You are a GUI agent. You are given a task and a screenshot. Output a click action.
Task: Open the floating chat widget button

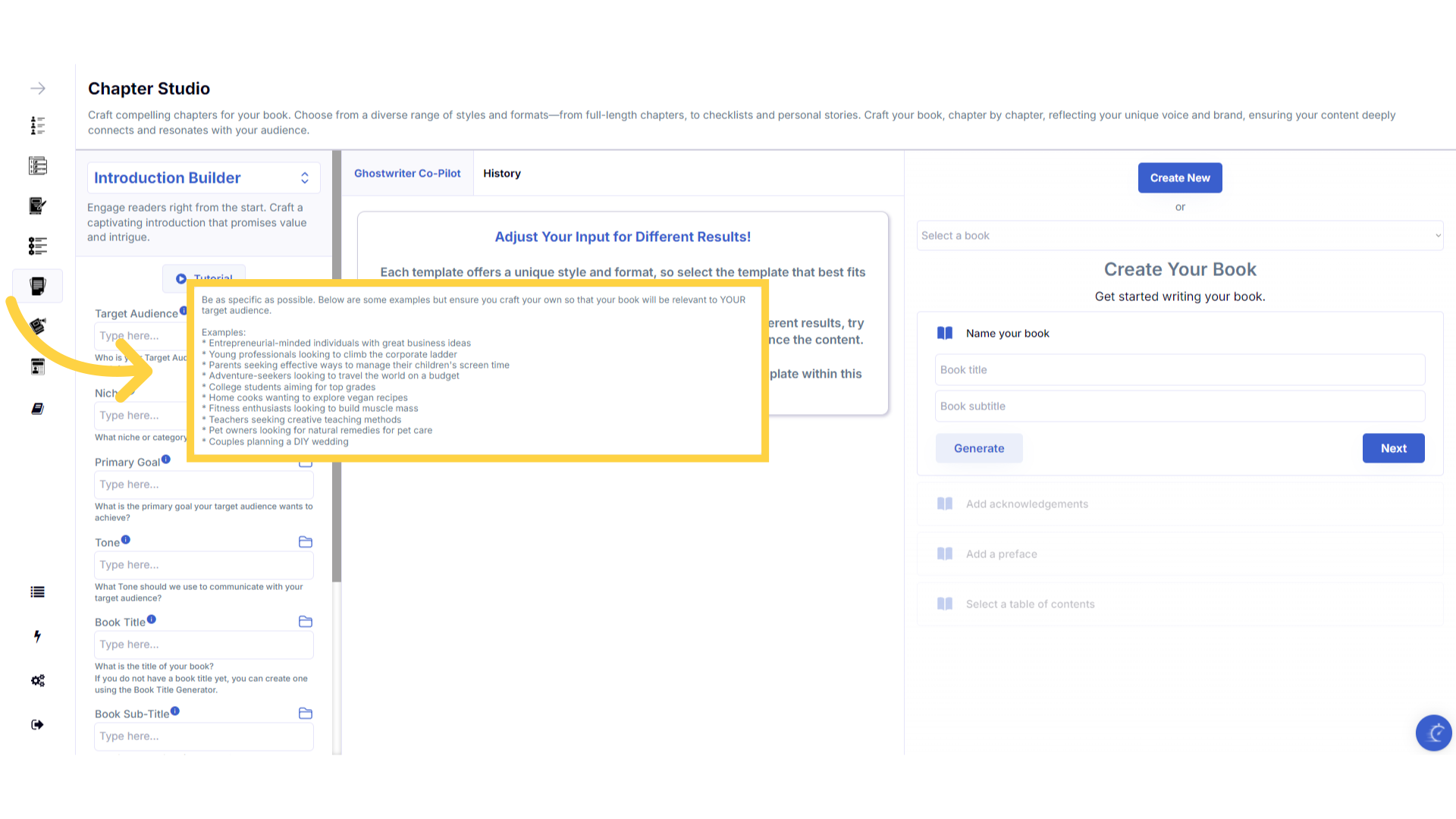pos(1433,733)
